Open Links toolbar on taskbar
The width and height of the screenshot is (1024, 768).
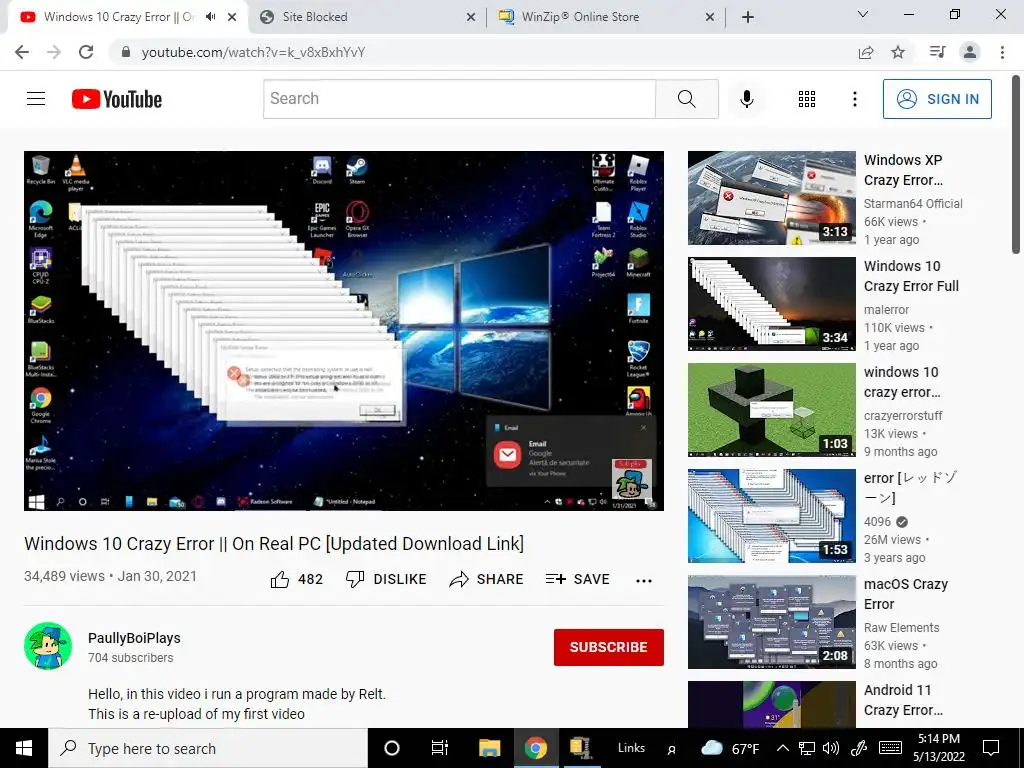(x=632, y=748)
